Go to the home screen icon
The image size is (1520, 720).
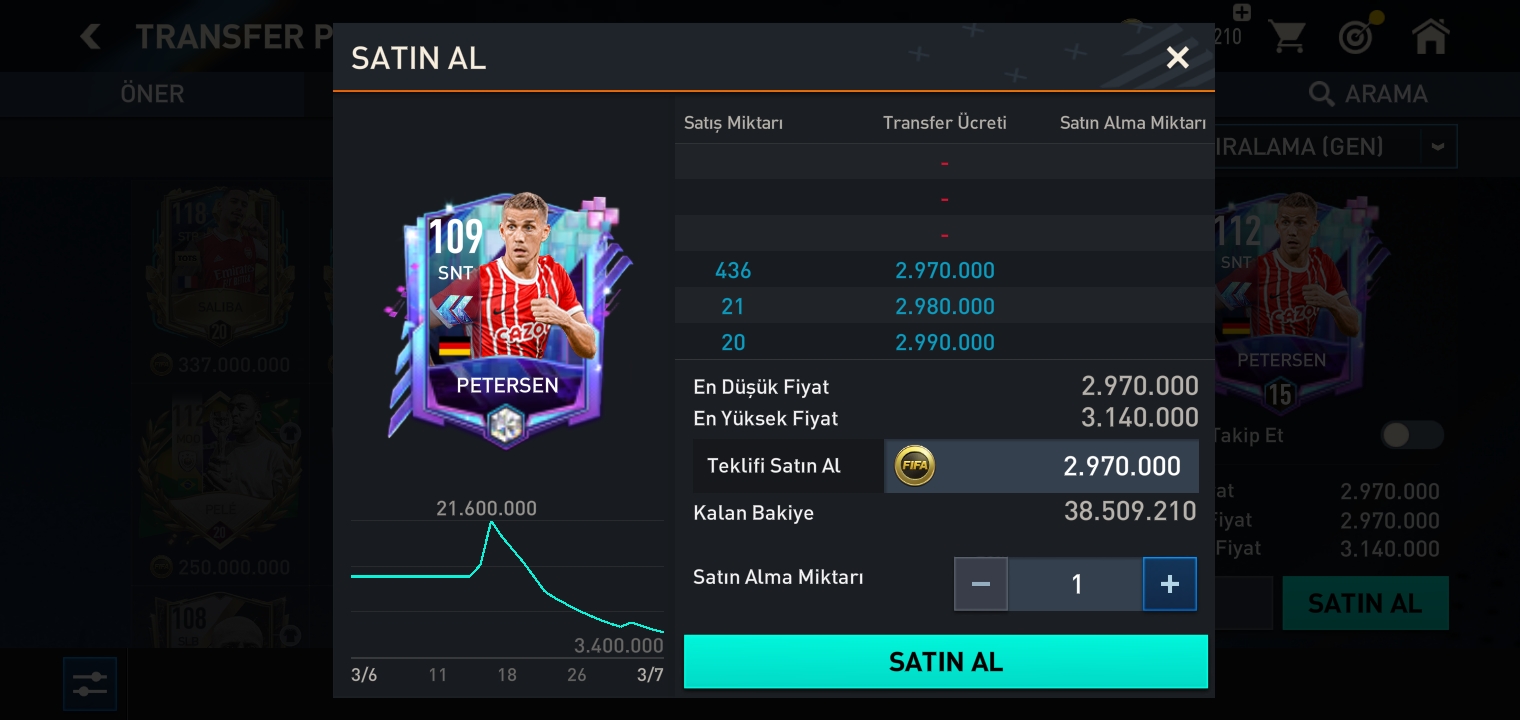(x=1430, y=37)
